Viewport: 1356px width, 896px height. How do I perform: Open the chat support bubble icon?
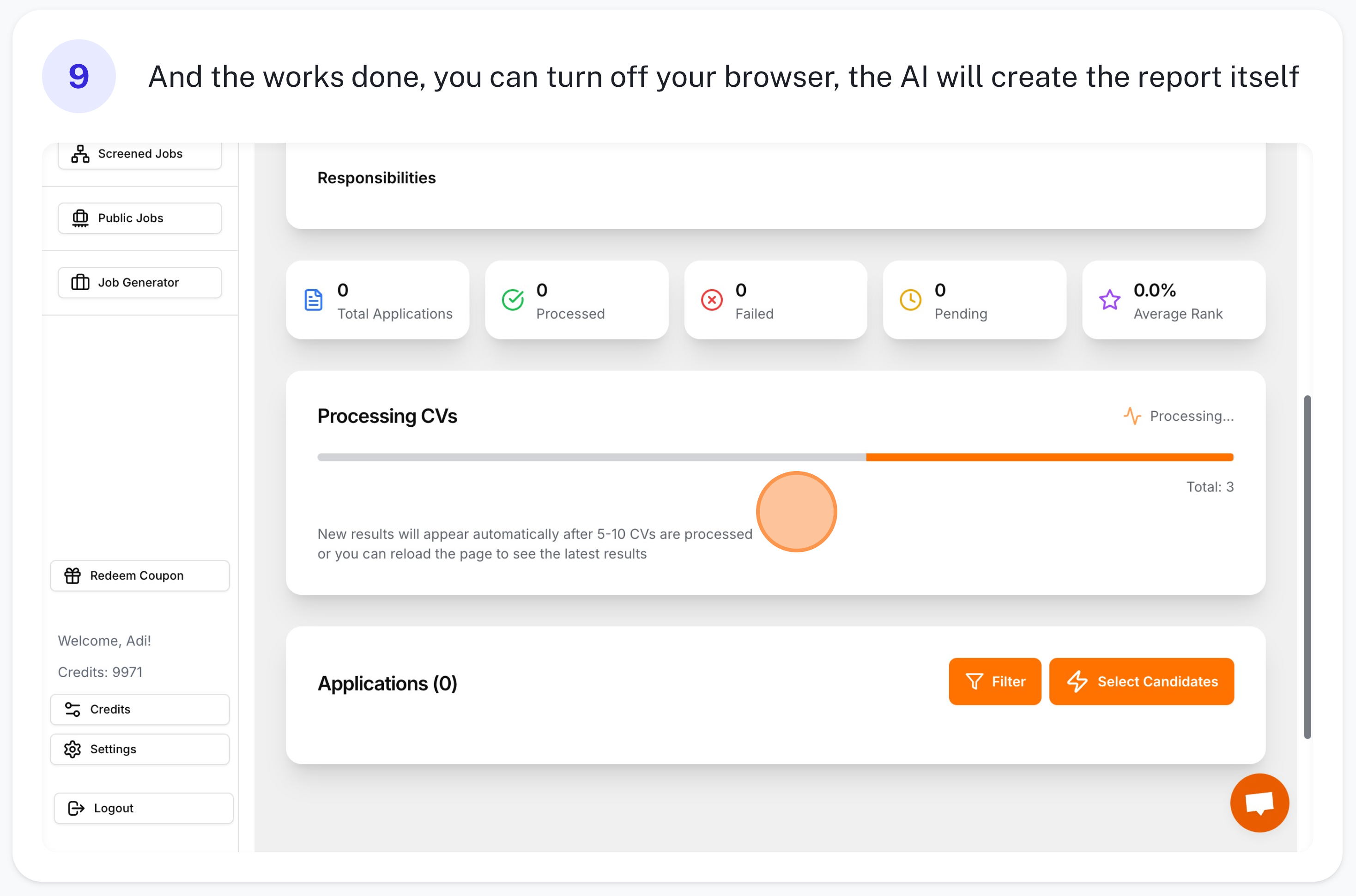pos(1259,803)
